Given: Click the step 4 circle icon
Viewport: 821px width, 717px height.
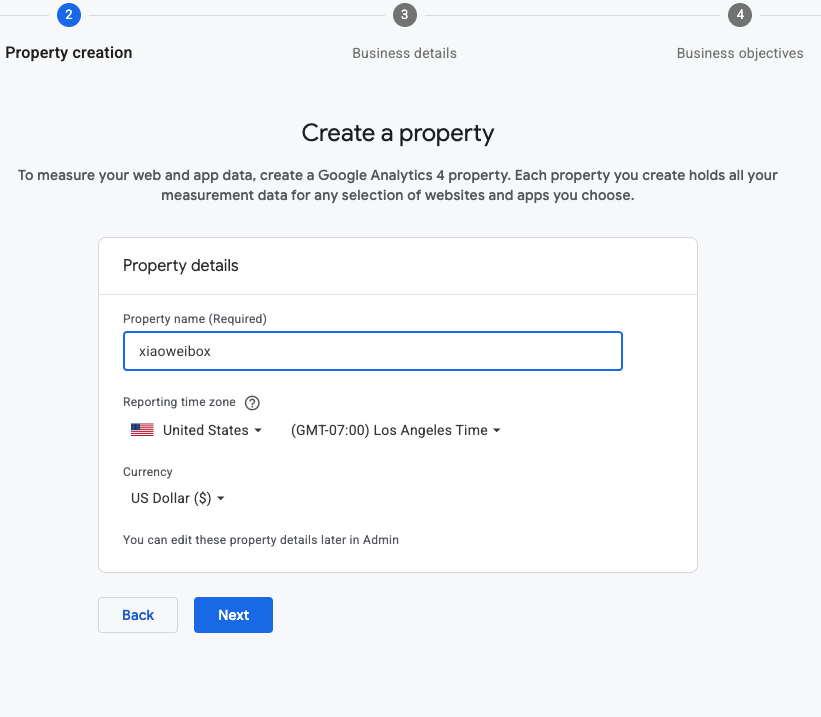Looking at the screenshot, I should [740, 15].
